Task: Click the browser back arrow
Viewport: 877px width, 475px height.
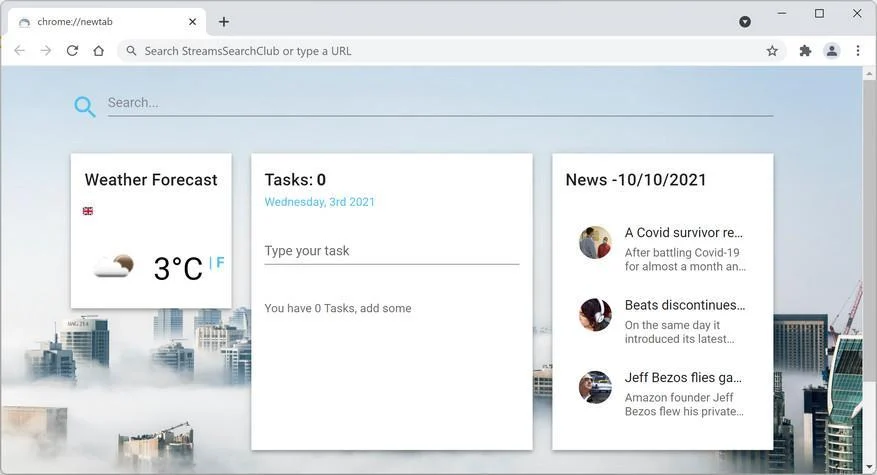Action: point(20,51)
